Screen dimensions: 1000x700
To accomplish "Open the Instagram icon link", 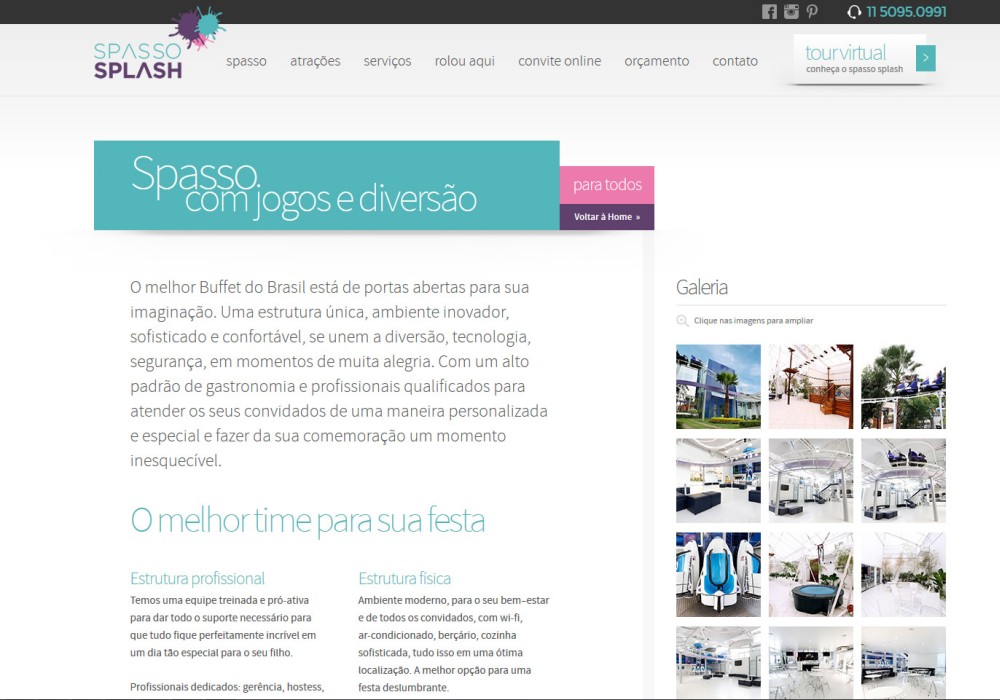I will [791, 12].
